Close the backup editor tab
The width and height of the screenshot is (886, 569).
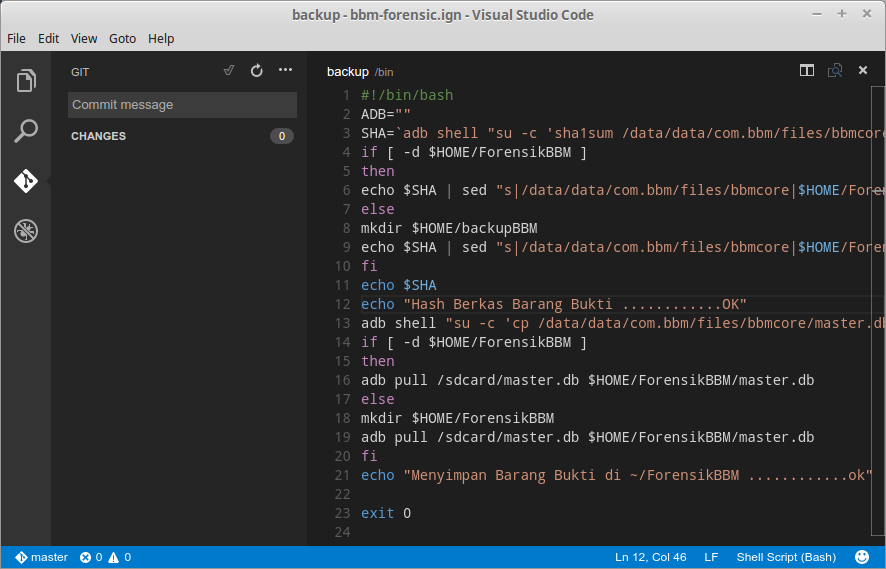click(x=863, y=70)
